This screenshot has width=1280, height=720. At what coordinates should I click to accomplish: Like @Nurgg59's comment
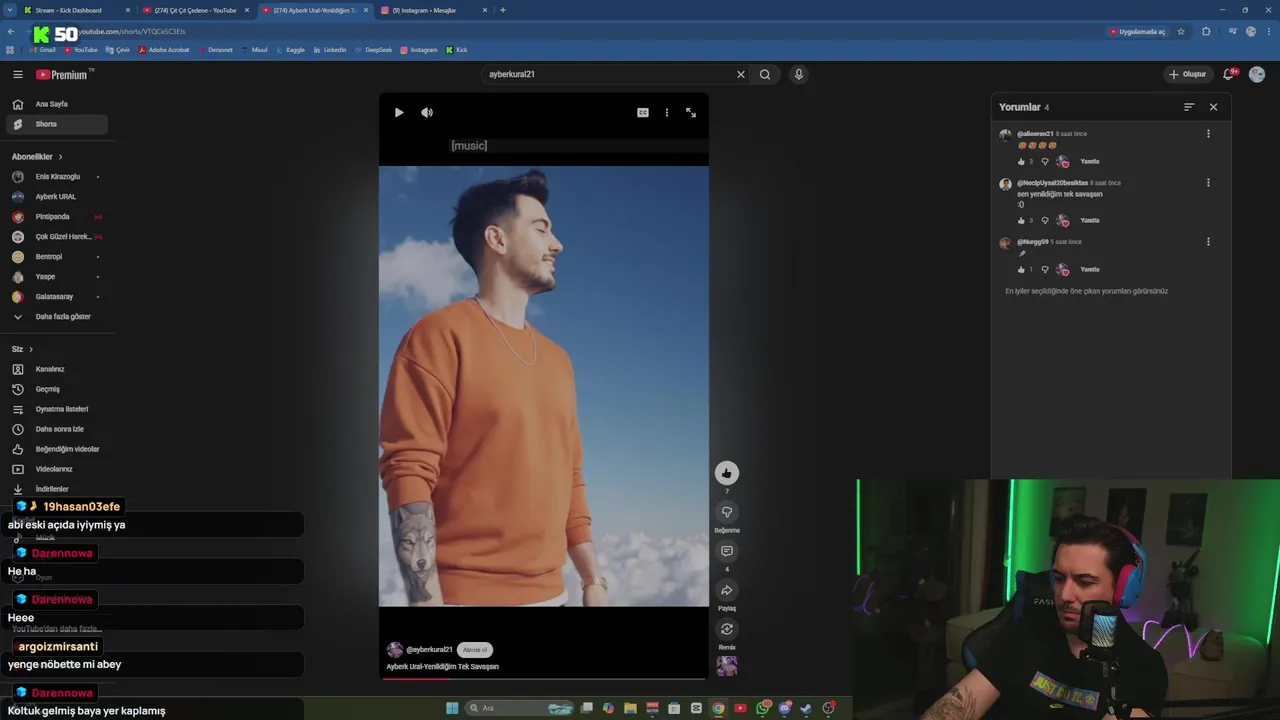click(1021, 270)
